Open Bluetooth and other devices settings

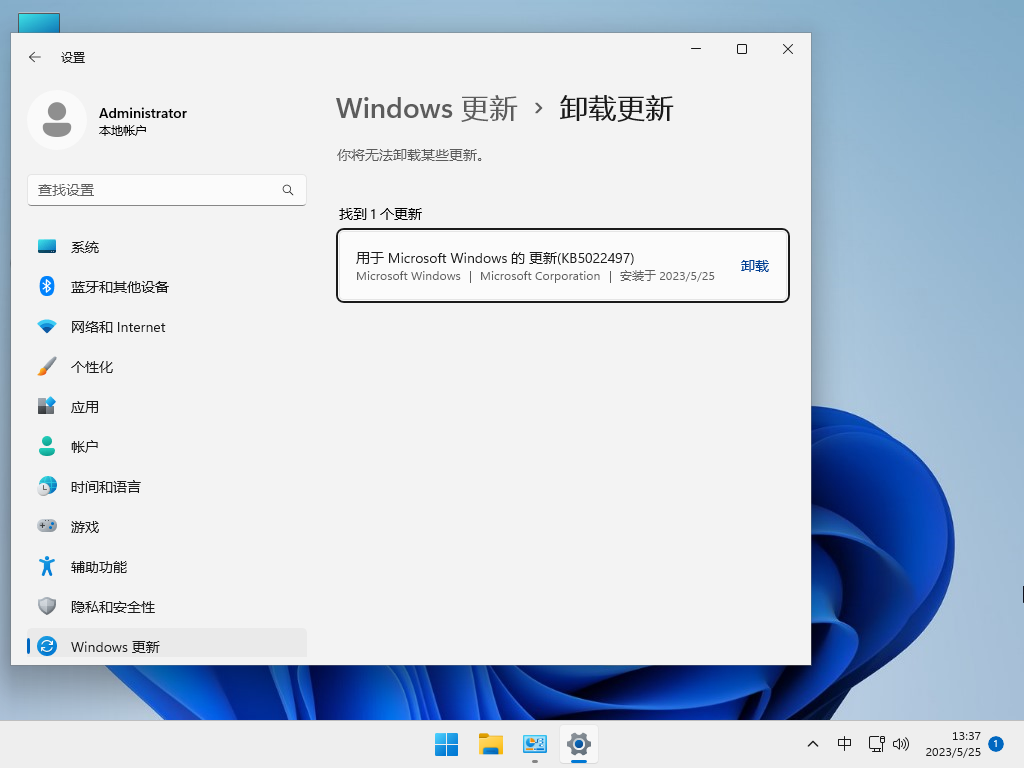[x=120, y=286]
